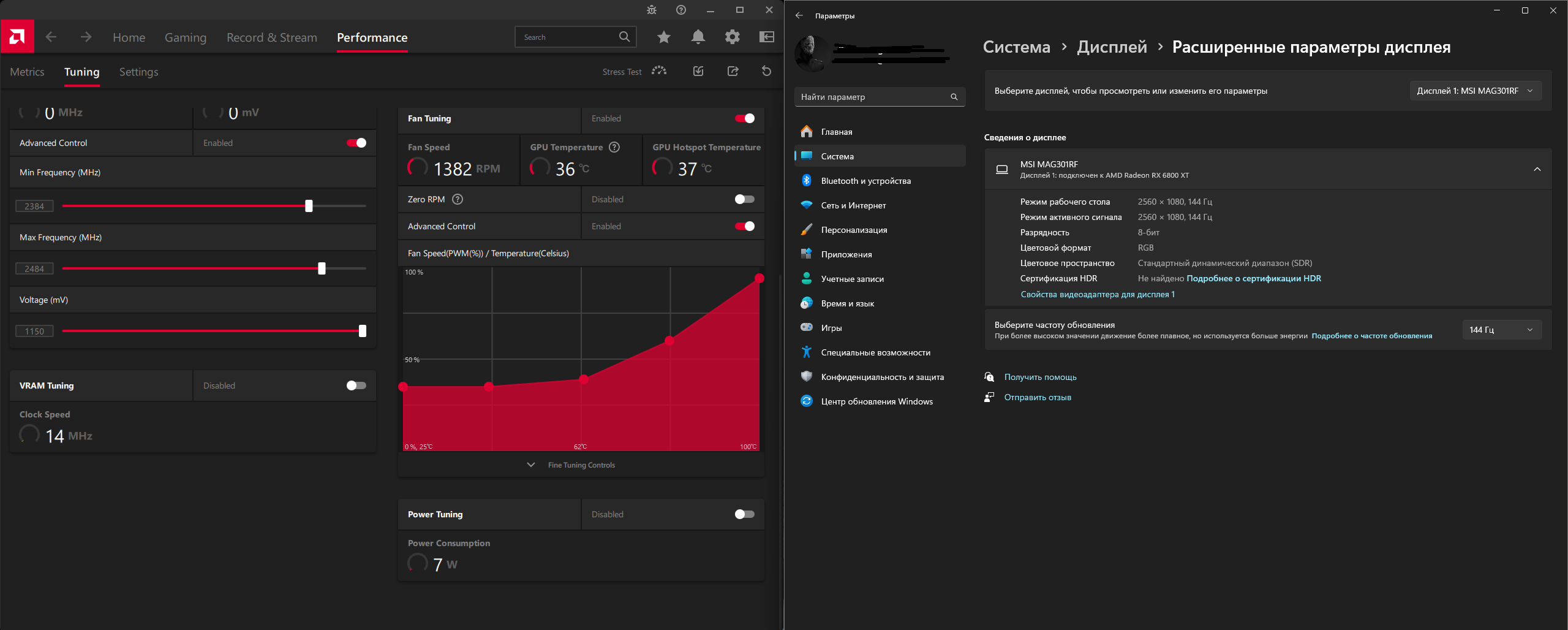Enable the VRAM Tuning toggle

356,385
